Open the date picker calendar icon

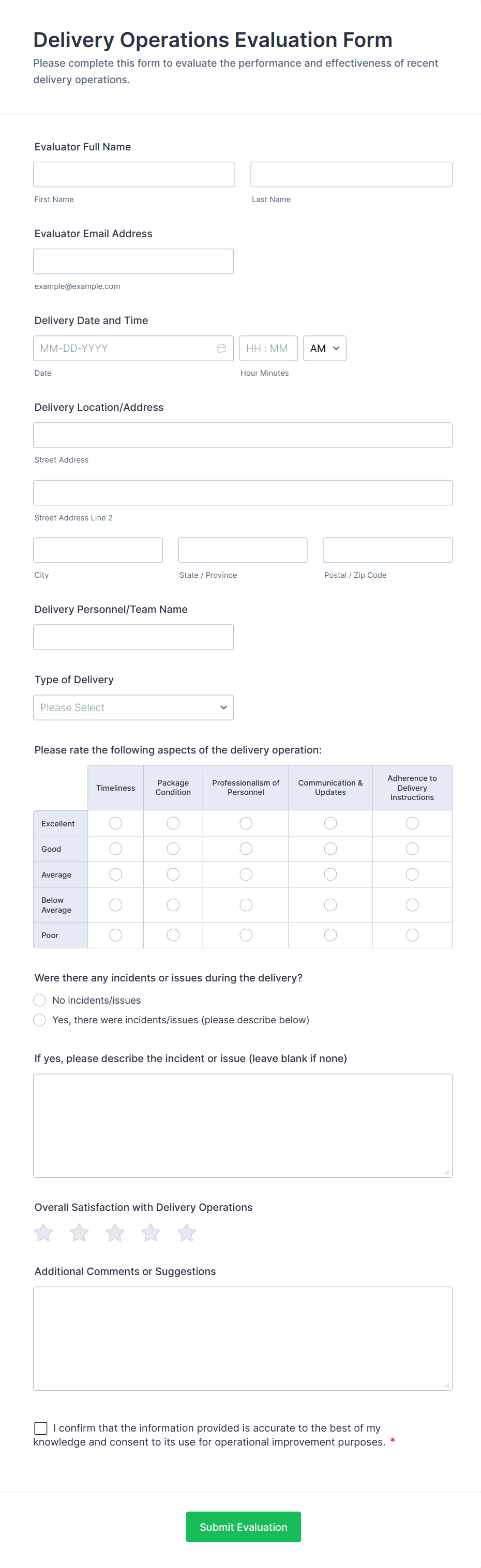coord(222,348)
